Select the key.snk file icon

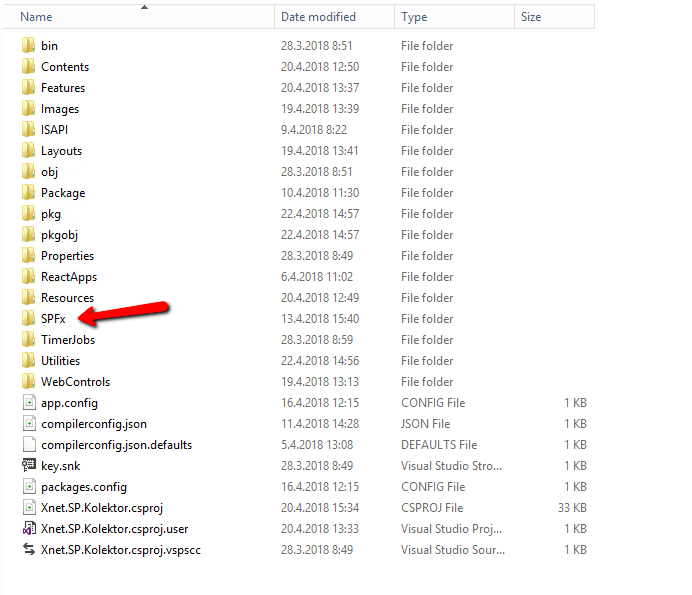[28, 466]
